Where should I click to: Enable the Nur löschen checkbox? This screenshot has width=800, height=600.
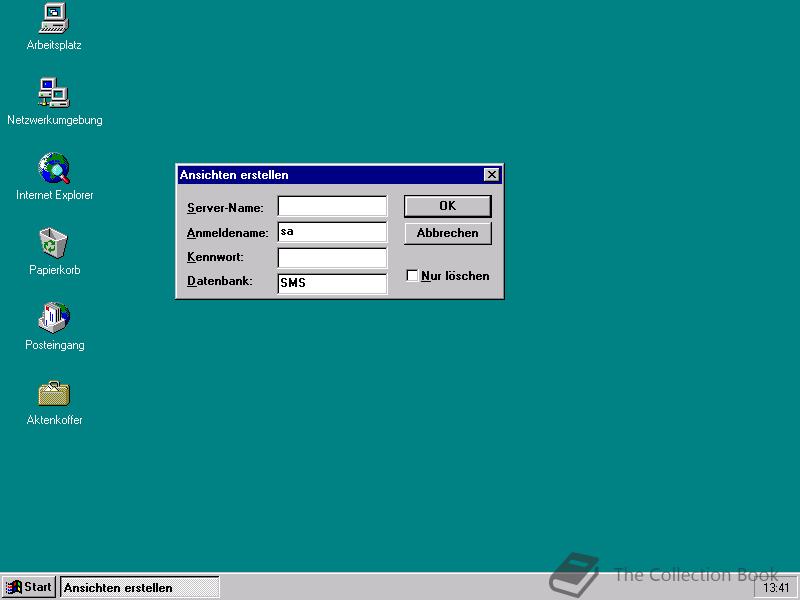click(412, 276)
